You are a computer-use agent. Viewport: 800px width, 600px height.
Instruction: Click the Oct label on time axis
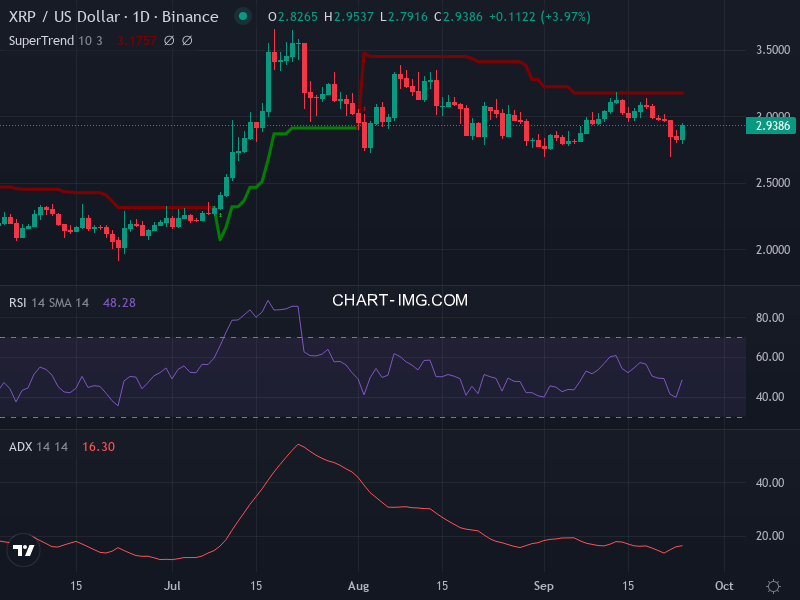(724, 585)
